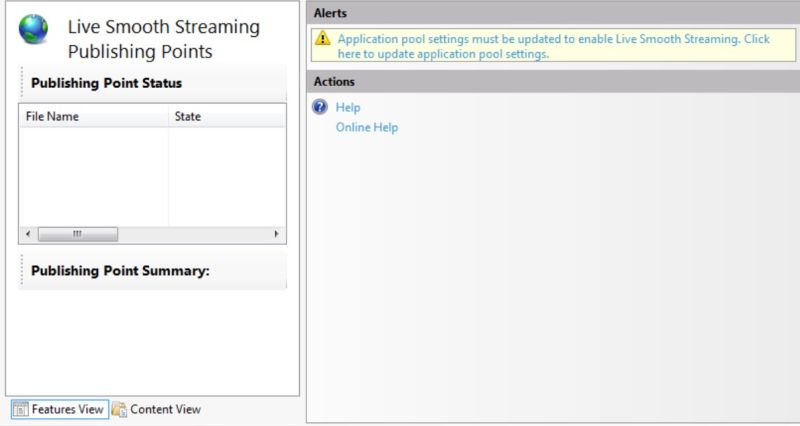Click the globe icon beside Live Smooth Streaming title
The width and height of the screenshot is (800, 426).
pos(34,29)
